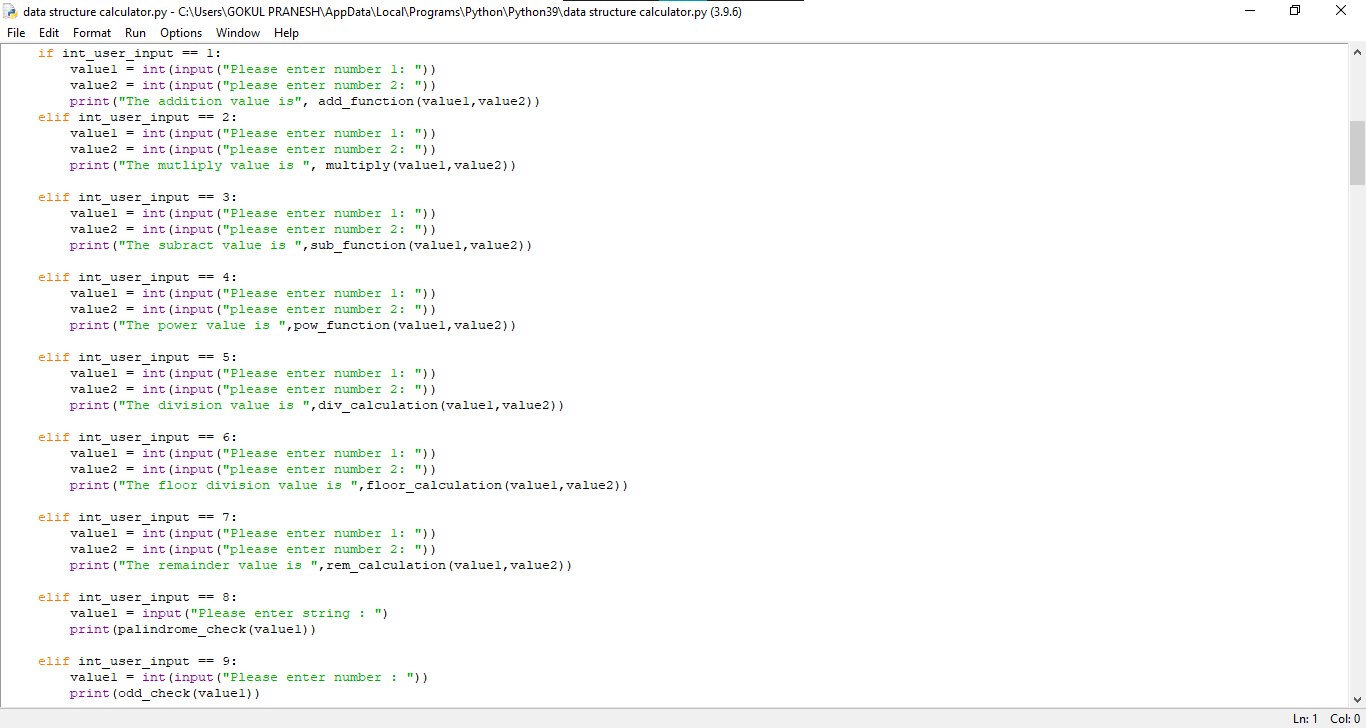This screenshot has height=728, width=1366.
Task: Click the line "elif int_user_input == 8:"
Action: click(138, 597)
